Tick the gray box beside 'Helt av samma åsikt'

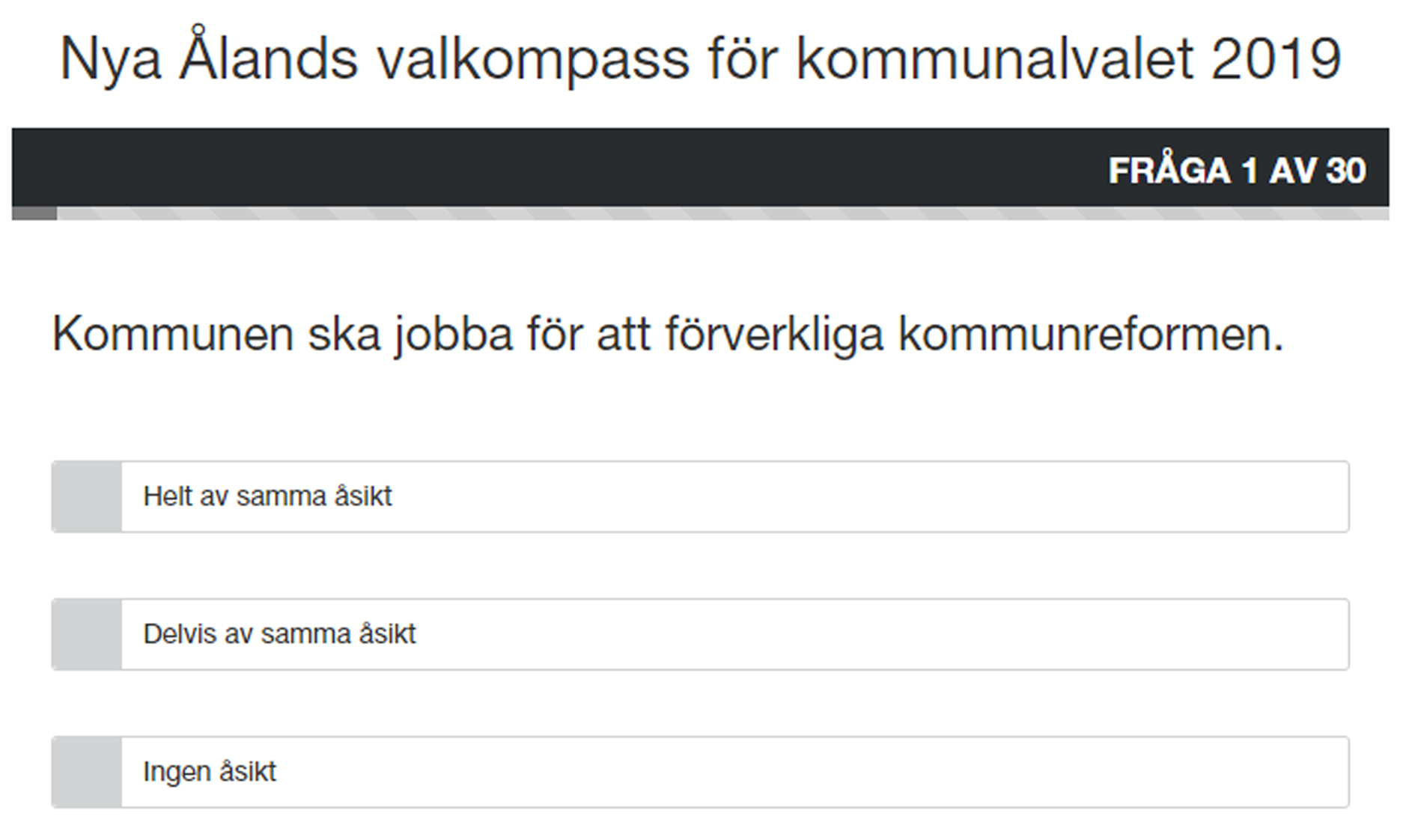87,497
